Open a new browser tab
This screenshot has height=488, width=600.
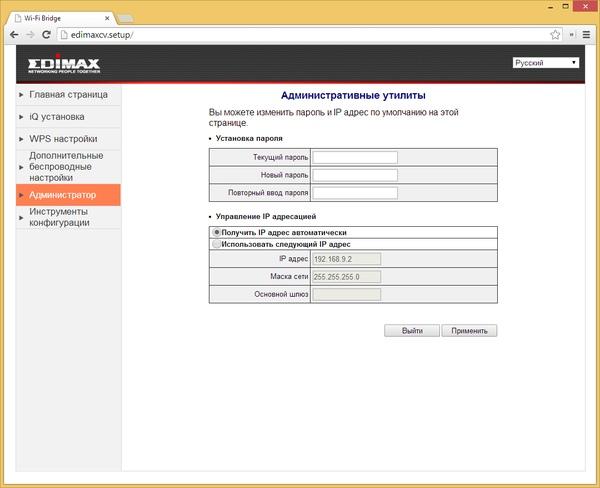click(x=126, y=18)
